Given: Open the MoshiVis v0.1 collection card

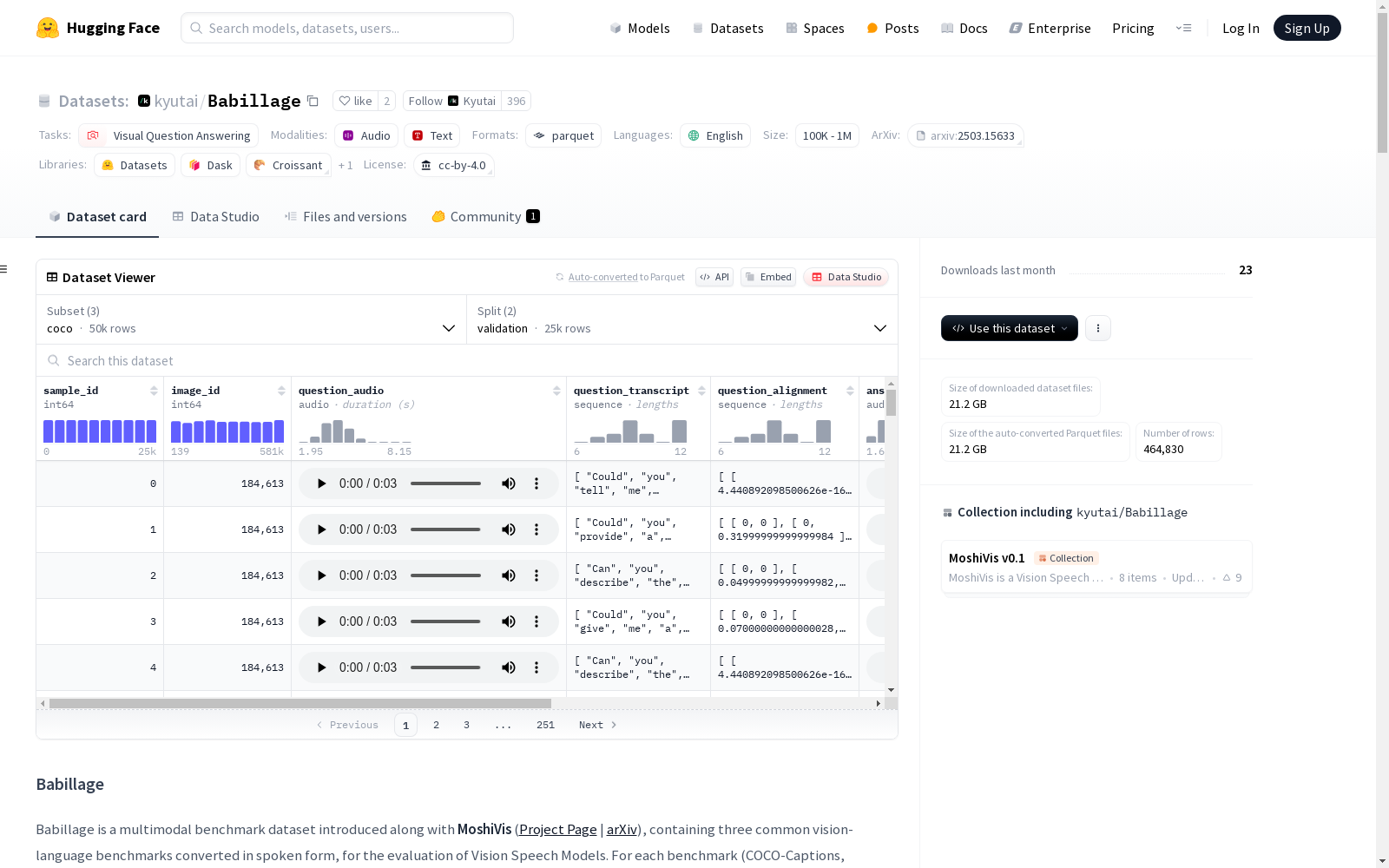Looking at the screenshot, I should tap(1096, 567).
